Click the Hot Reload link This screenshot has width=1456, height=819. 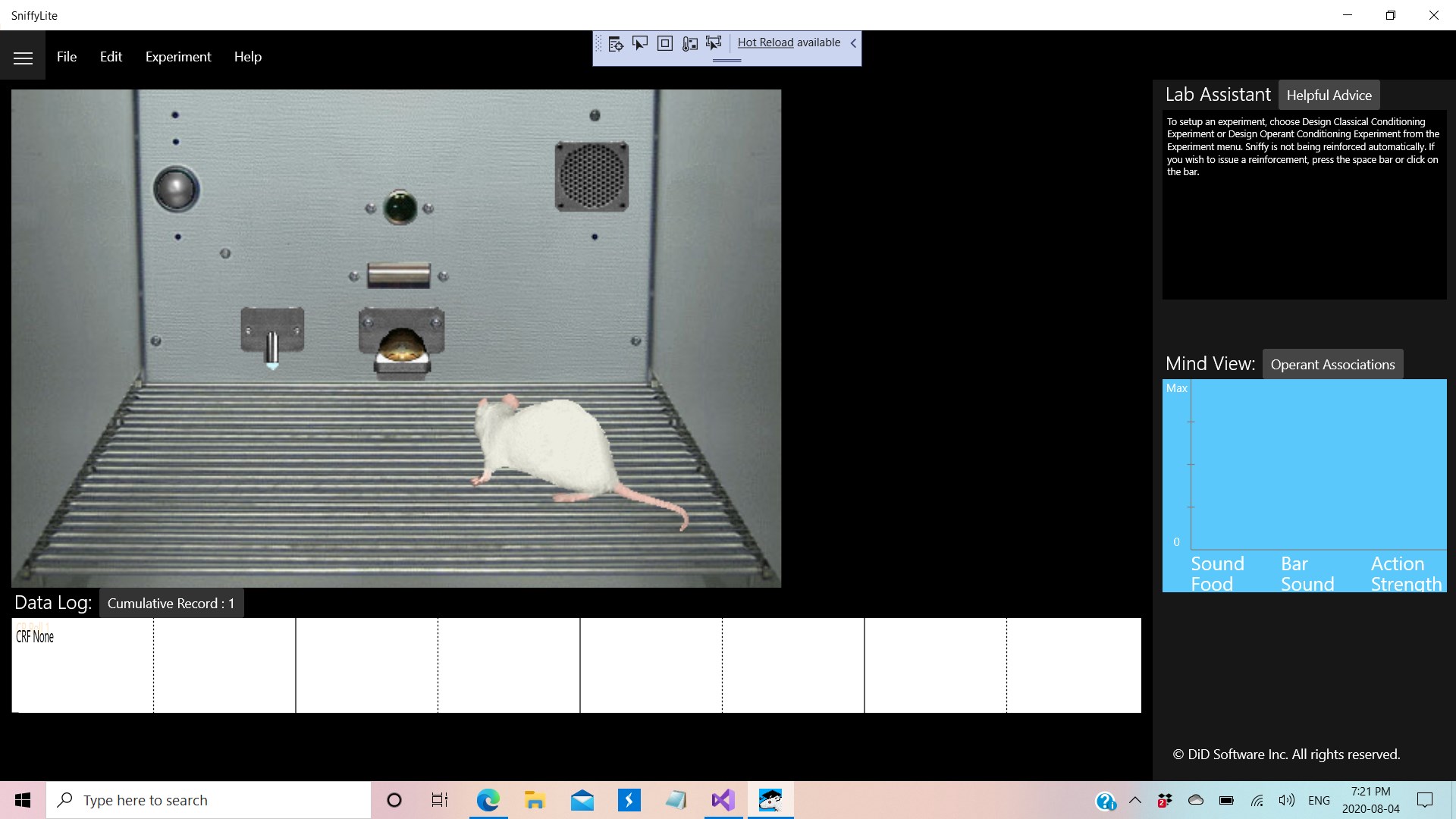[765, 42]
